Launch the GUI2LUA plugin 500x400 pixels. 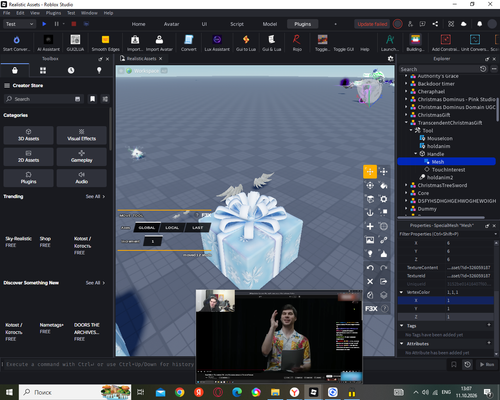pos(75,43)
